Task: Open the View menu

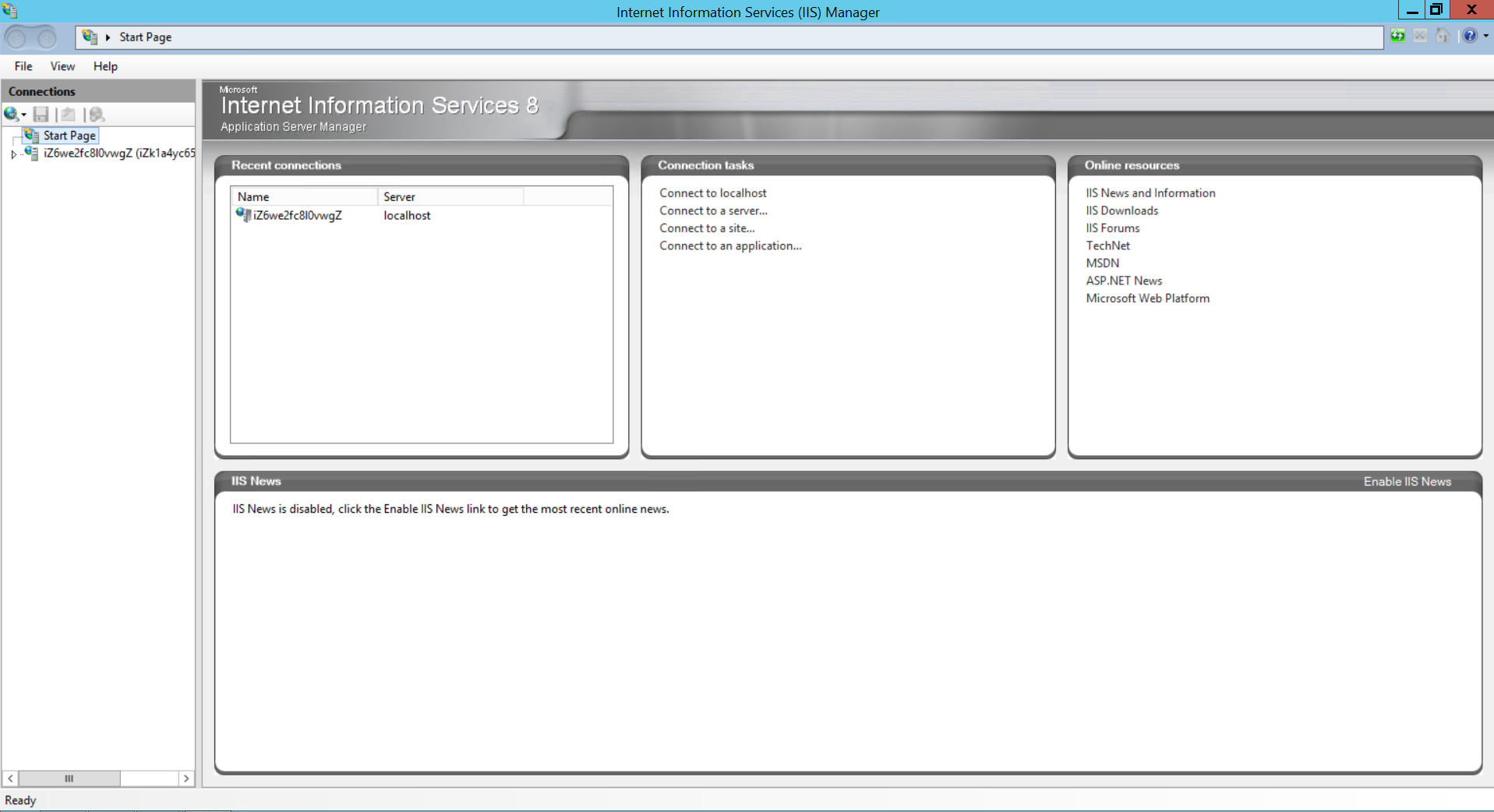Action: (x=62, y=66)
